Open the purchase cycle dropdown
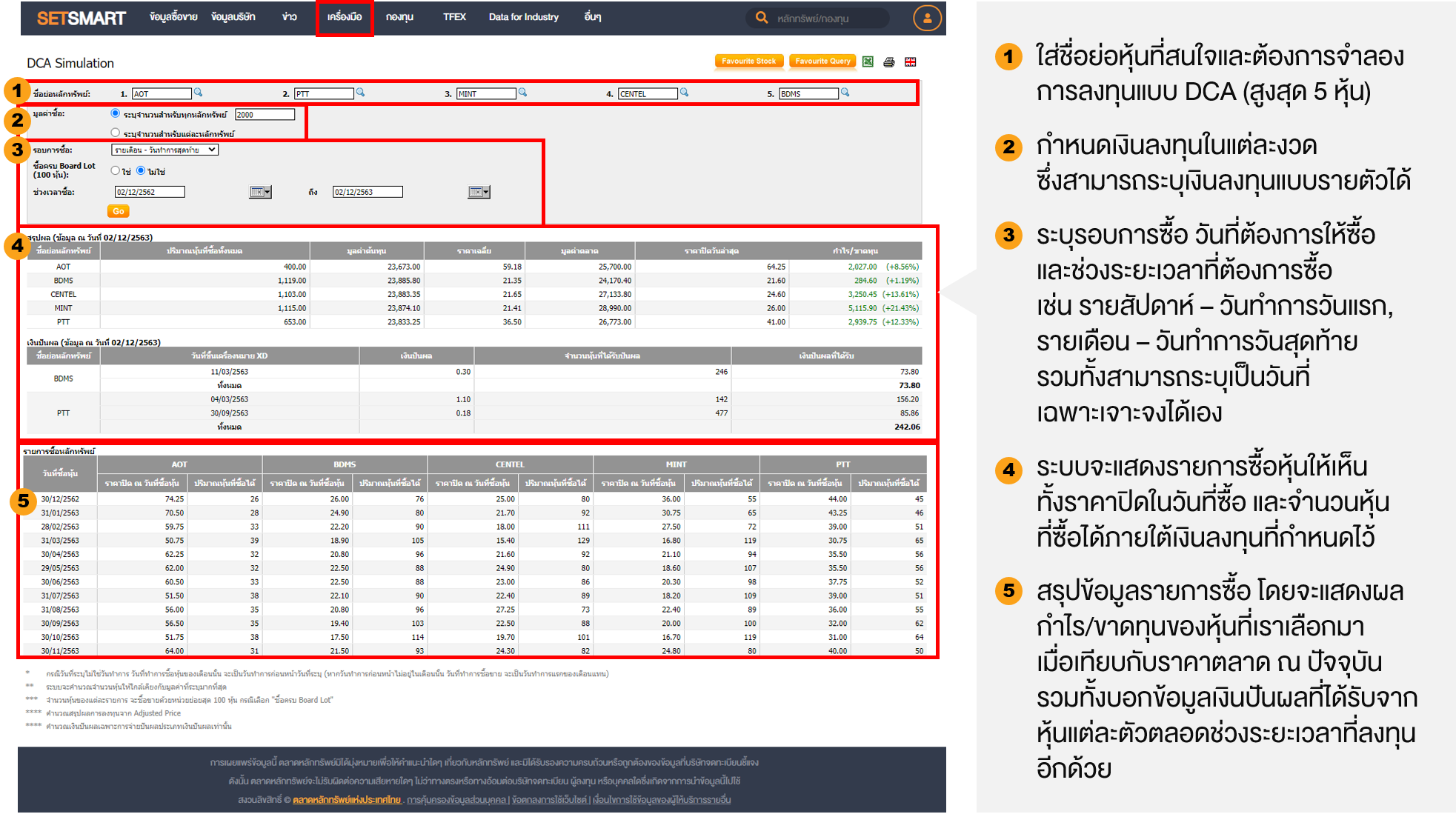The width and height of the screenshot is (1456, 814). tap(164, 150)
